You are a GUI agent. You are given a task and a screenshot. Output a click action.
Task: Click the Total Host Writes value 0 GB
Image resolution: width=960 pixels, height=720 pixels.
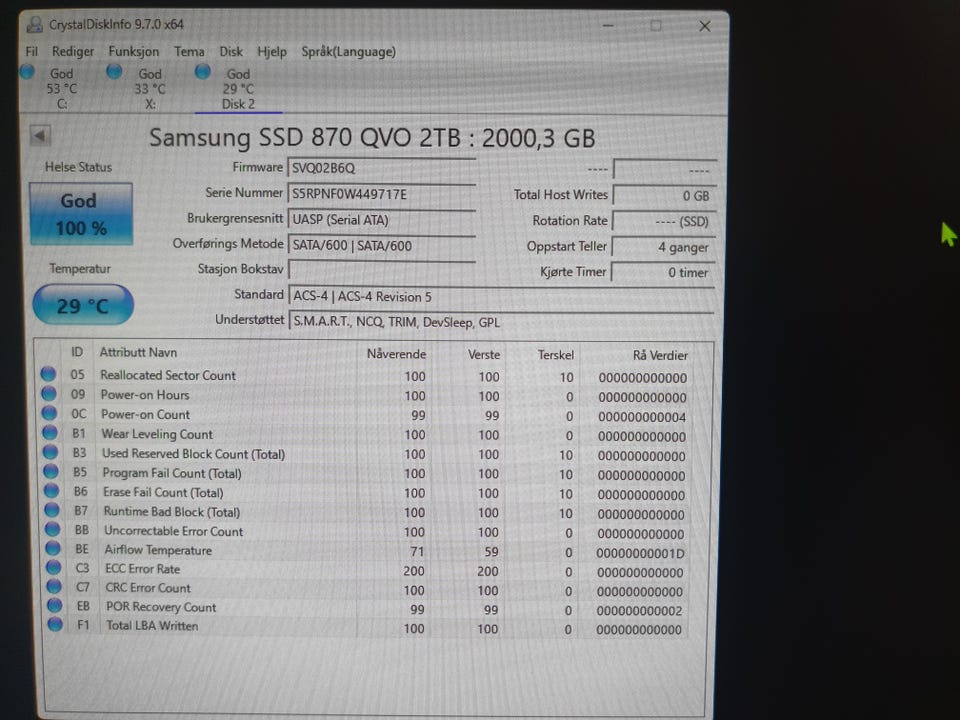click(x=664, y=196)
